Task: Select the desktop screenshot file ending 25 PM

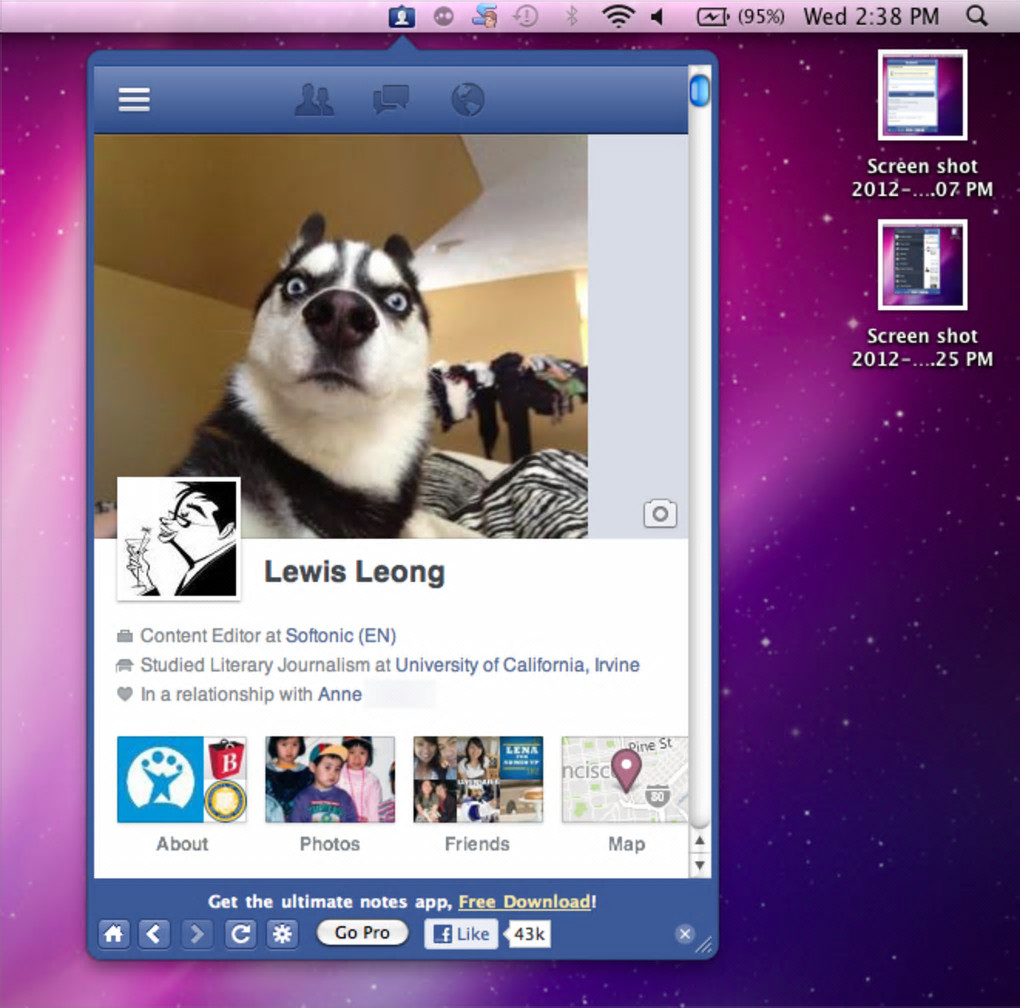Action: point(922,293)
